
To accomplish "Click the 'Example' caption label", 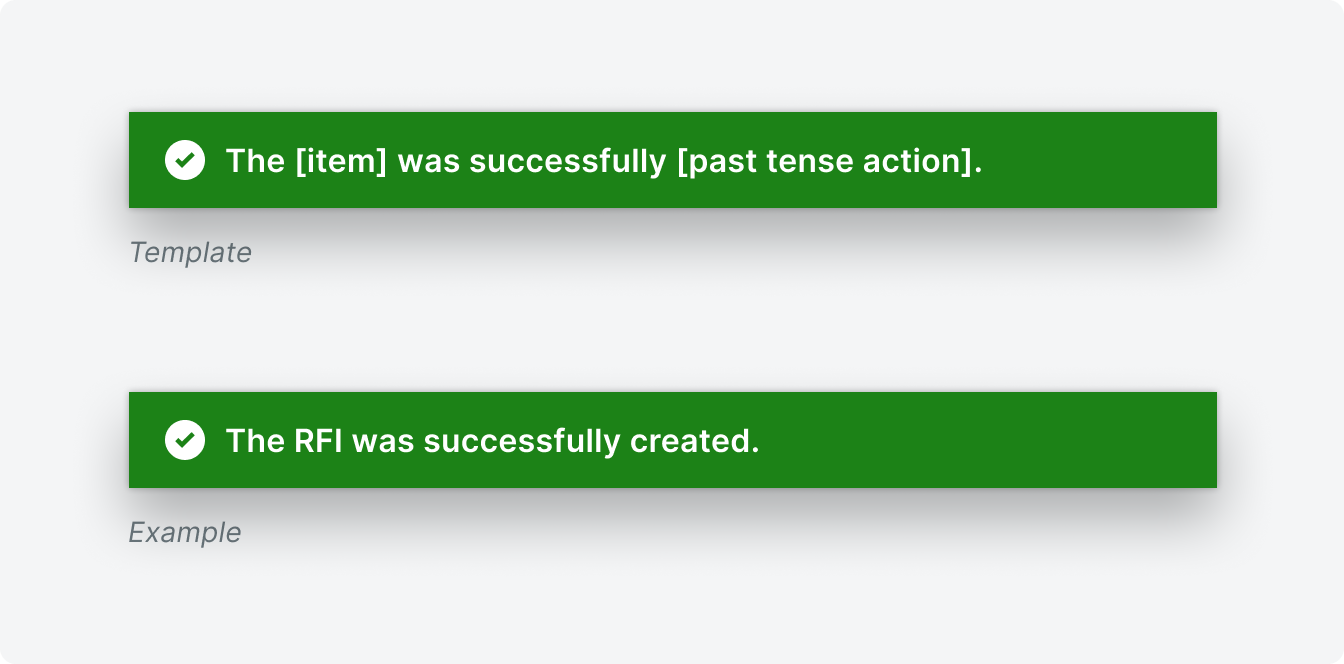I will [185, 532].
